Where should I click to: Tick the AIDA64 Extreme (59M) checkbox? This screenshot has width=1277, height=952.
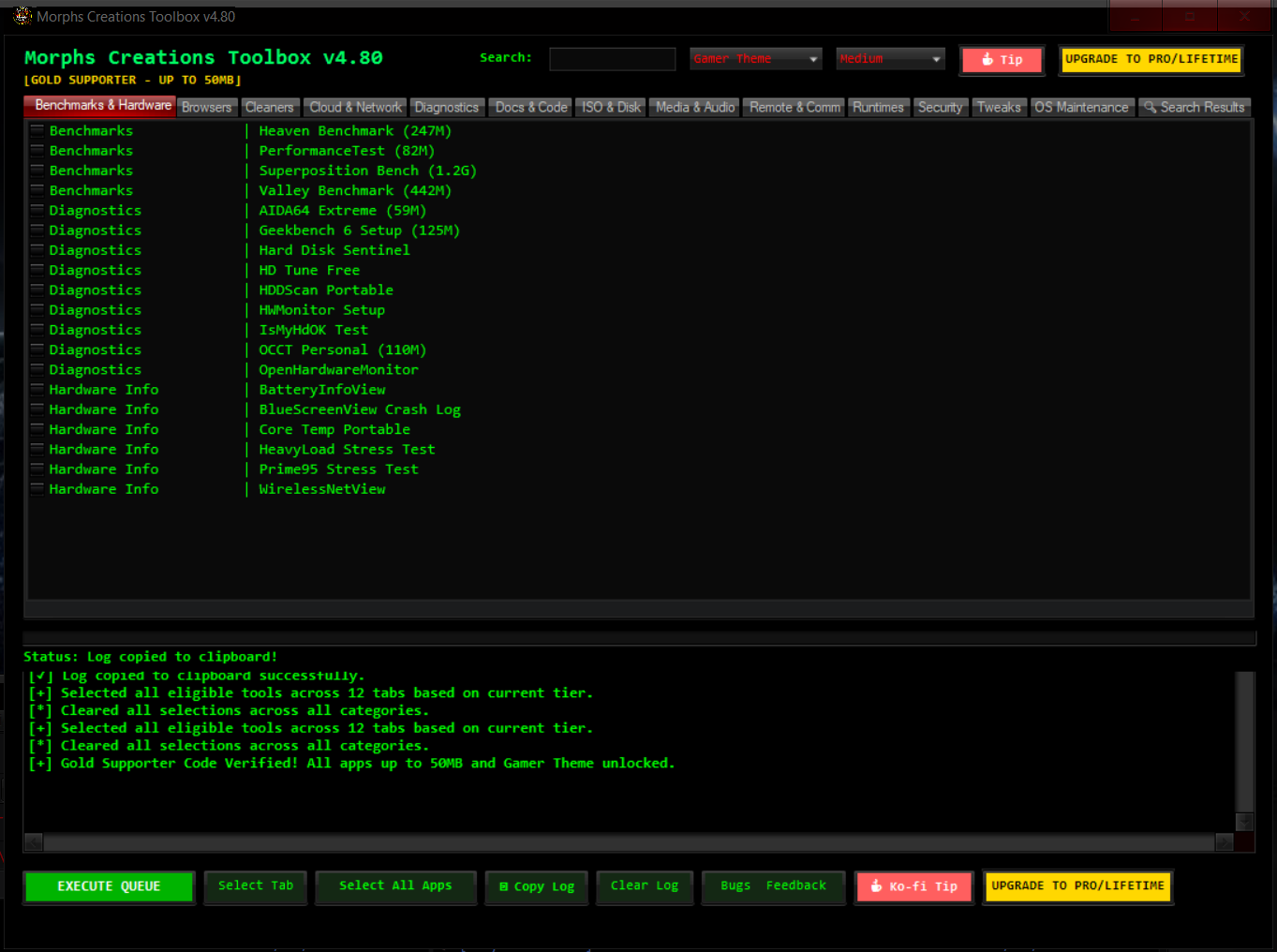[x=37, y=210]
